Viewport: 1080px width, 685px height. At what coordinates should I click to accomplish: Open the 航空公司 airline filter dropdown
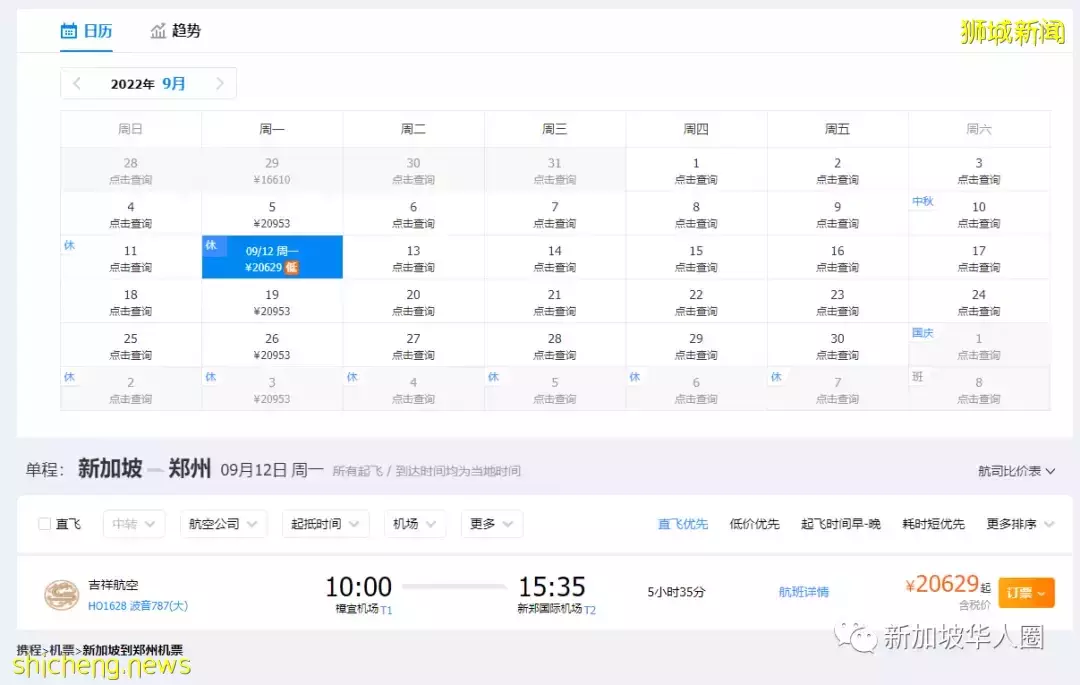pos(222,523)
